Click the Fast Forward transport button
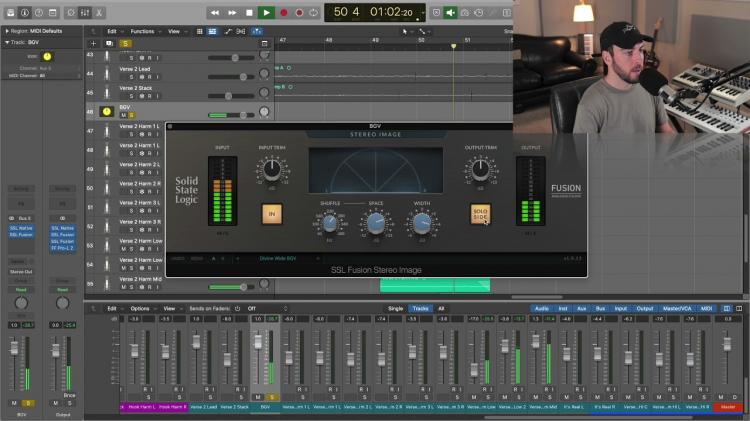The height and width of the screenshot is (421, 750). click(x=232, y=12)
